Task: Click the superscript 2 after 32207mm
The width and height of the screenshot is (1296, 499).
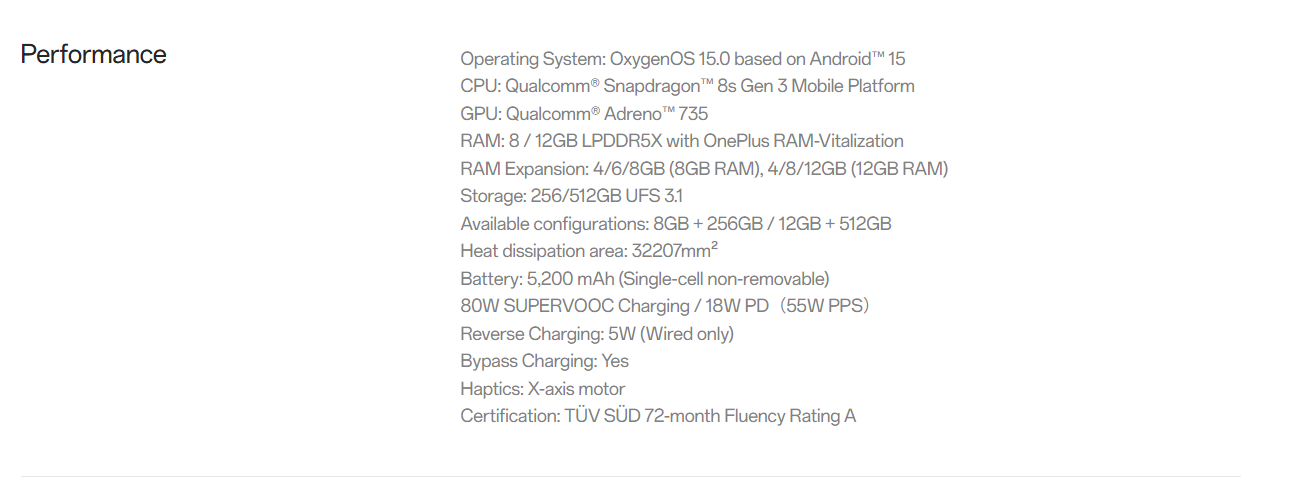Action: click(x=714, y=246)
